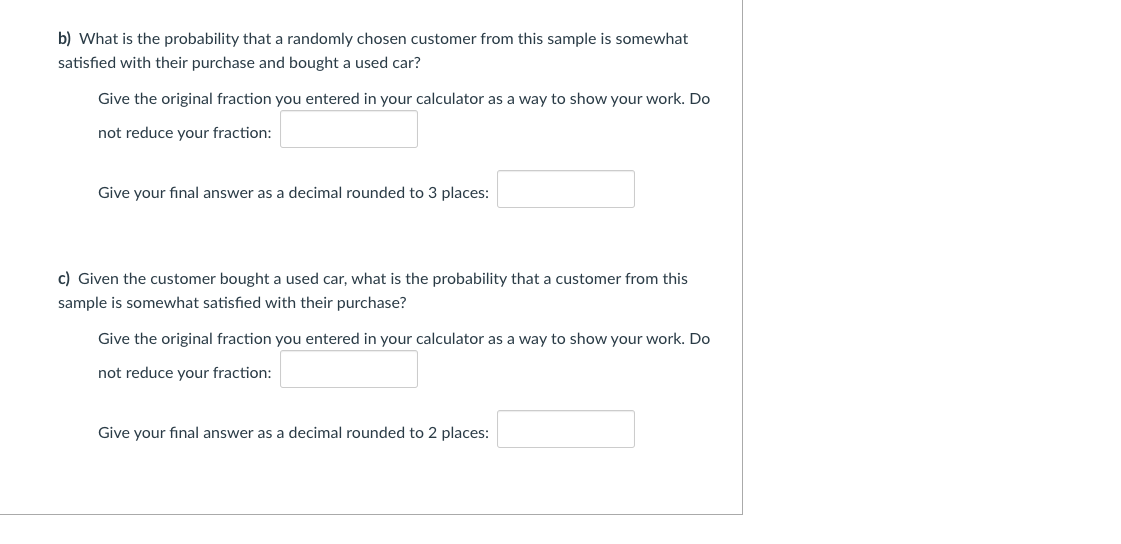Click the question panel's bottom border line
This screenshot has width=1121, height=544.
(x=370, y=514)
